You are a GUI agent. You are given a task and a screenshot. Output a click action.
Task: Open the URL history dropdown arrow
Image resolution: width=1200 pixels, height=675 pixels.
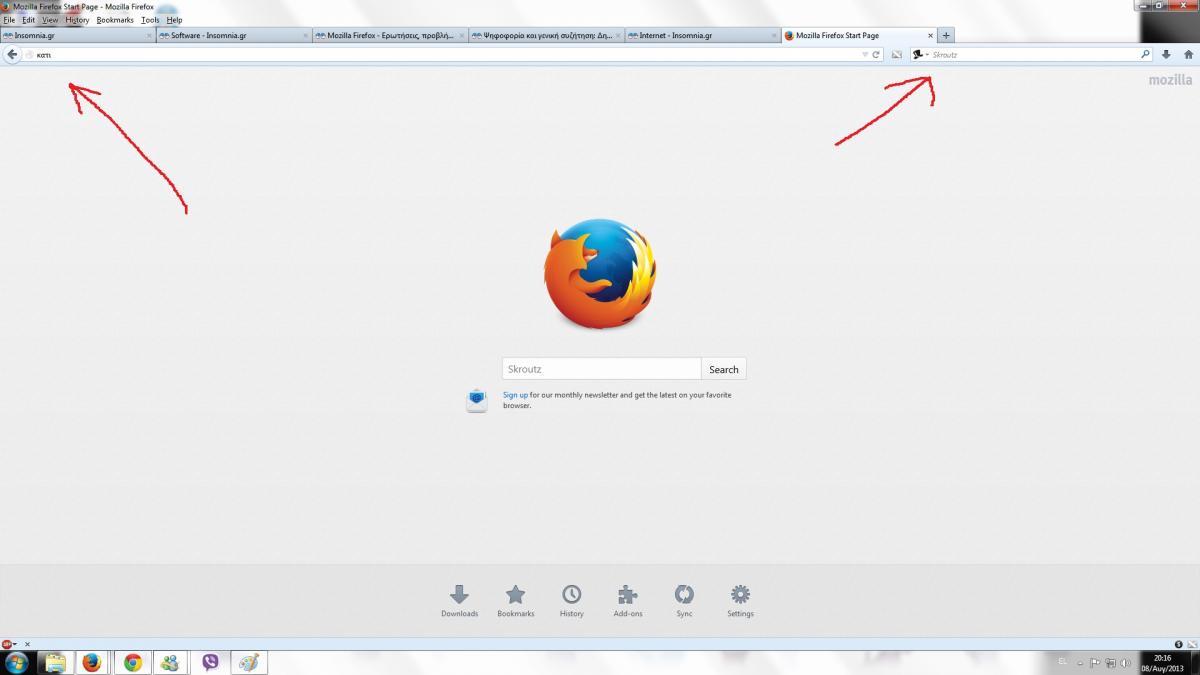pos(865,55)
